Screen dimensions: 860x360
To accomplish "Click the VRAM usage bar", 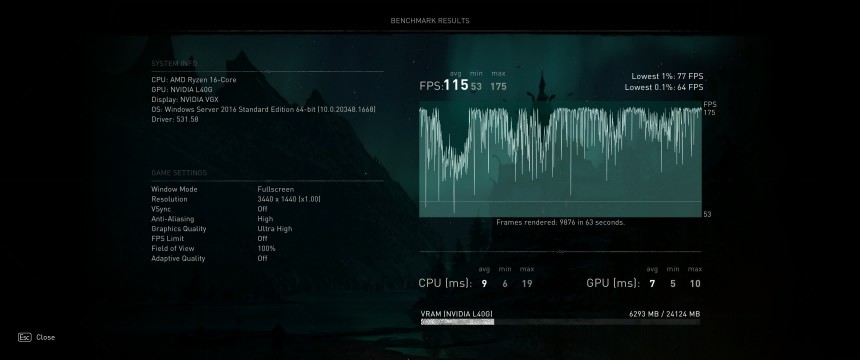I will click(560, 322).
